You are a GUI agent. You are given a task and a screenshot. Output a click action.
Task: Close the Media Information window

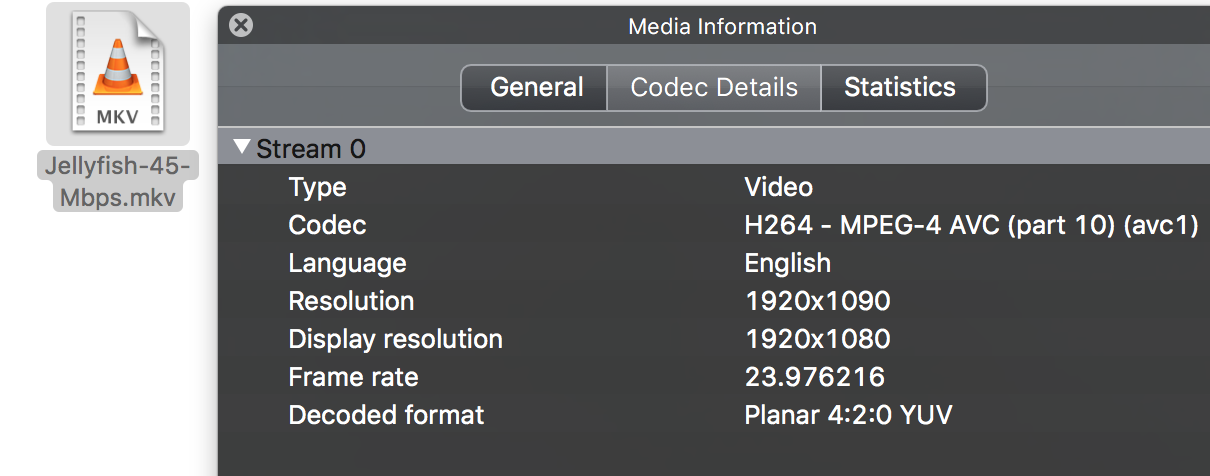[240, 26]
